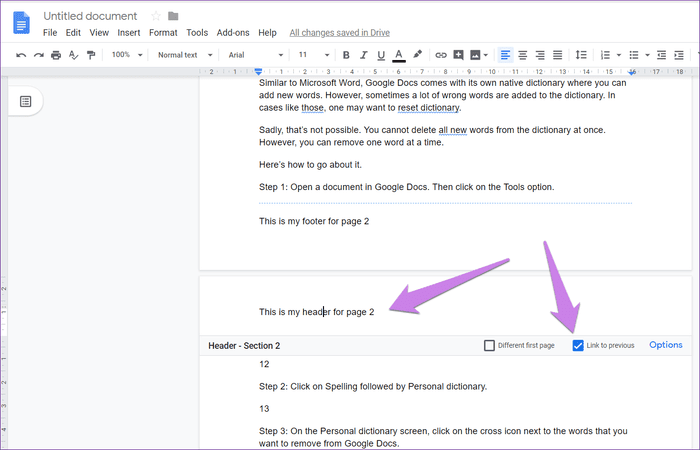Open the File menu
This screenshot has height=450, width=700.
50,33
